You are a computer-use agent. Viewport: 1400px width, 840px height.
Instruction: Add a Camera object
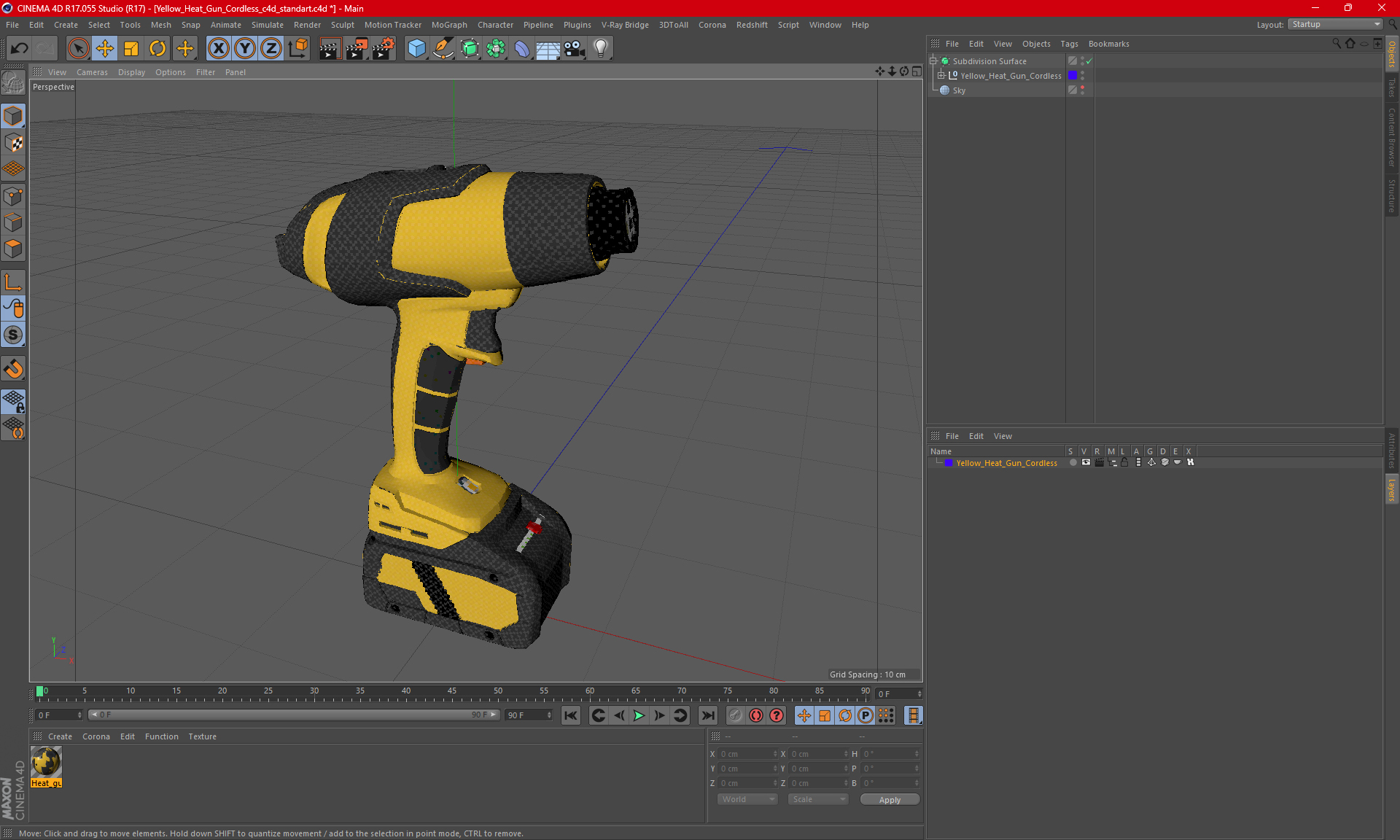coord(574,48)
